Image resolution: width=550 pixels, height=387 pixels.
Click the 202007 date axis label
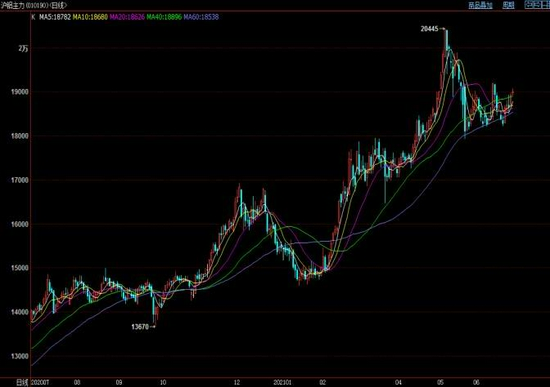click(40, 382)
